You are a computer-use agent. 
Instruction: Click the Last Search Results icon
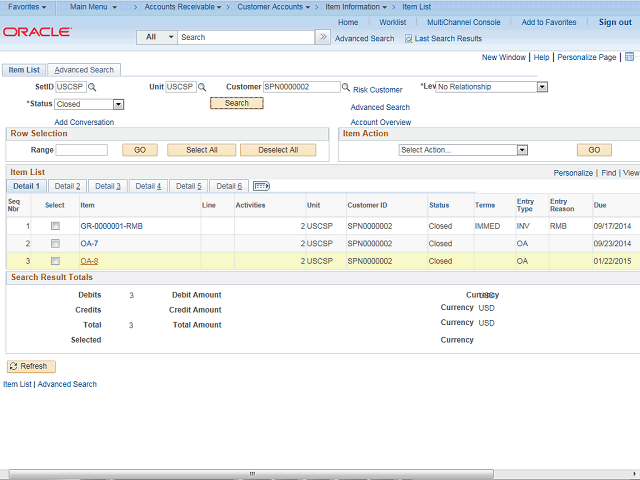pos(408,38)
